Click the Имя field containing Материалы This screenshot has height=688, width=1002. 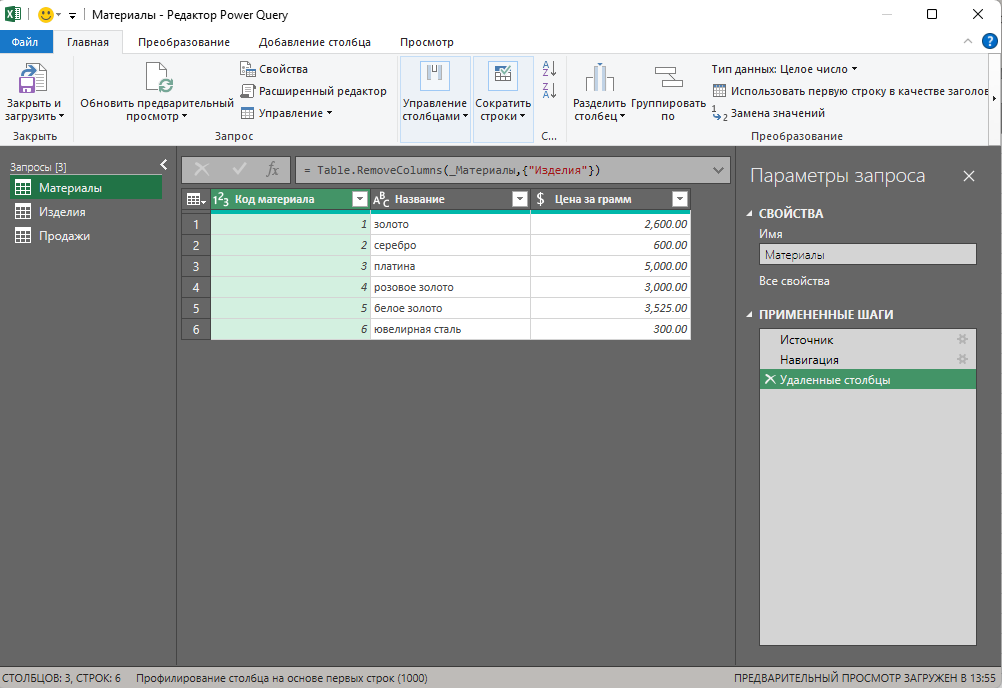pyautogui.click(x=867, y=254)
